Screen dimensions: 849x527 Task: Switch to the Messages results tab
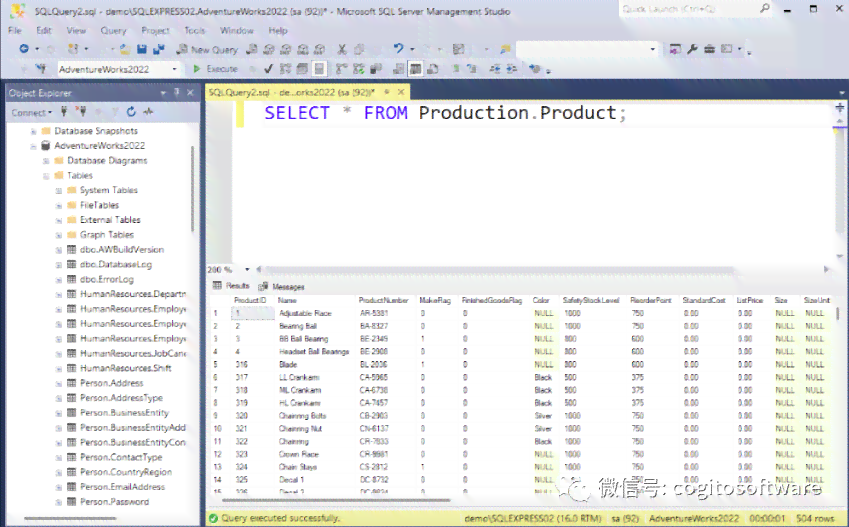coord(282,287)
